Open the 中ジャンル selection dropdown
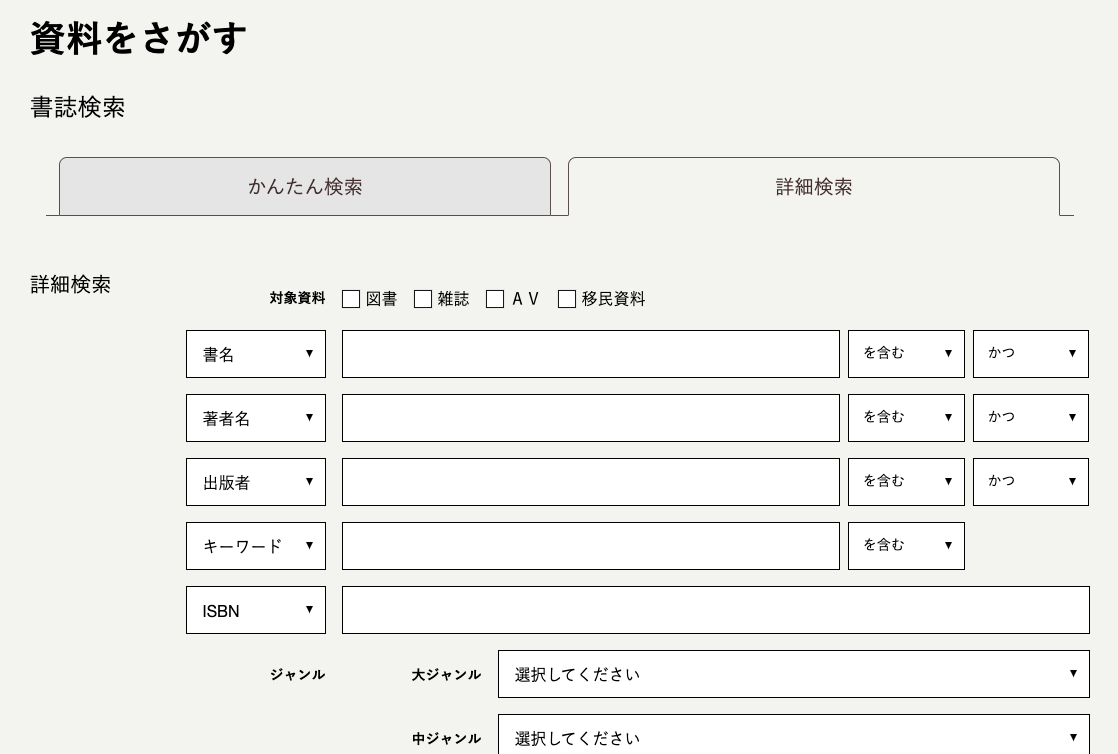 pyautogui.click(x=794, y=735)
